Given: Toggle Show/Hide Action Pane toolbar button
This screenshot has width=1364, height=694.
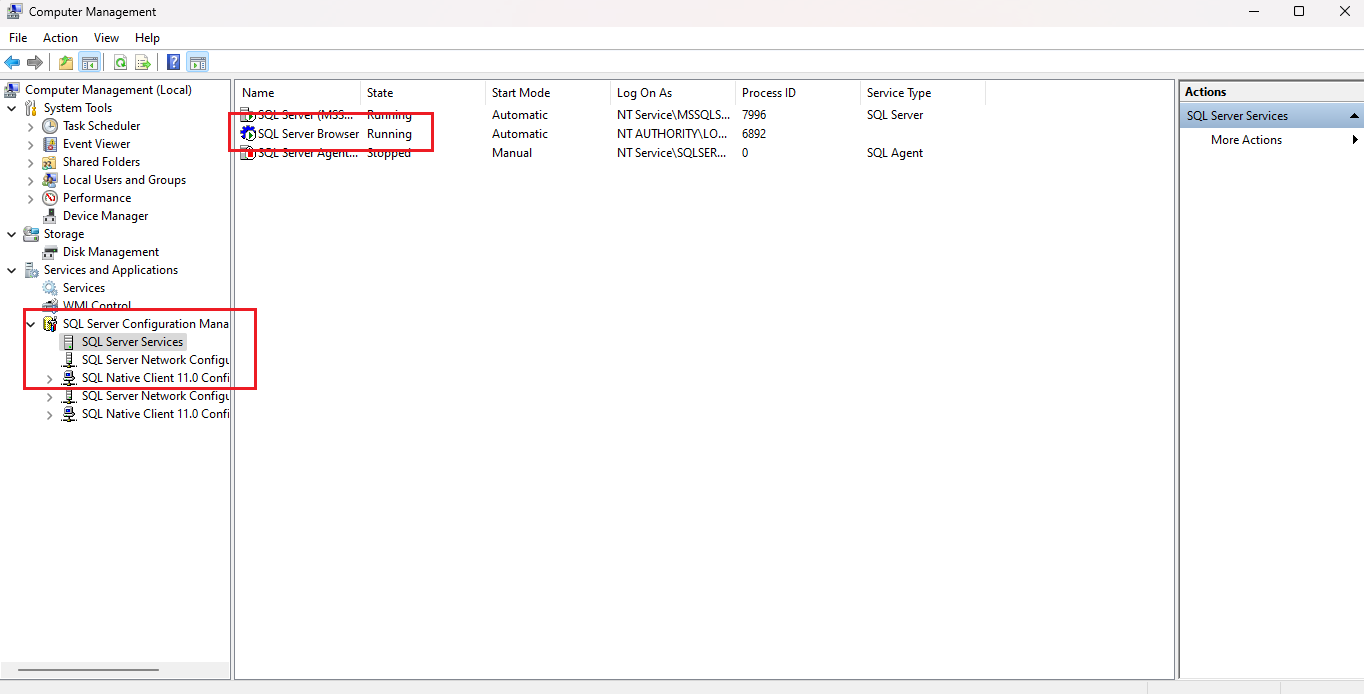Looking at the screenshot, I should coord(198,62).
